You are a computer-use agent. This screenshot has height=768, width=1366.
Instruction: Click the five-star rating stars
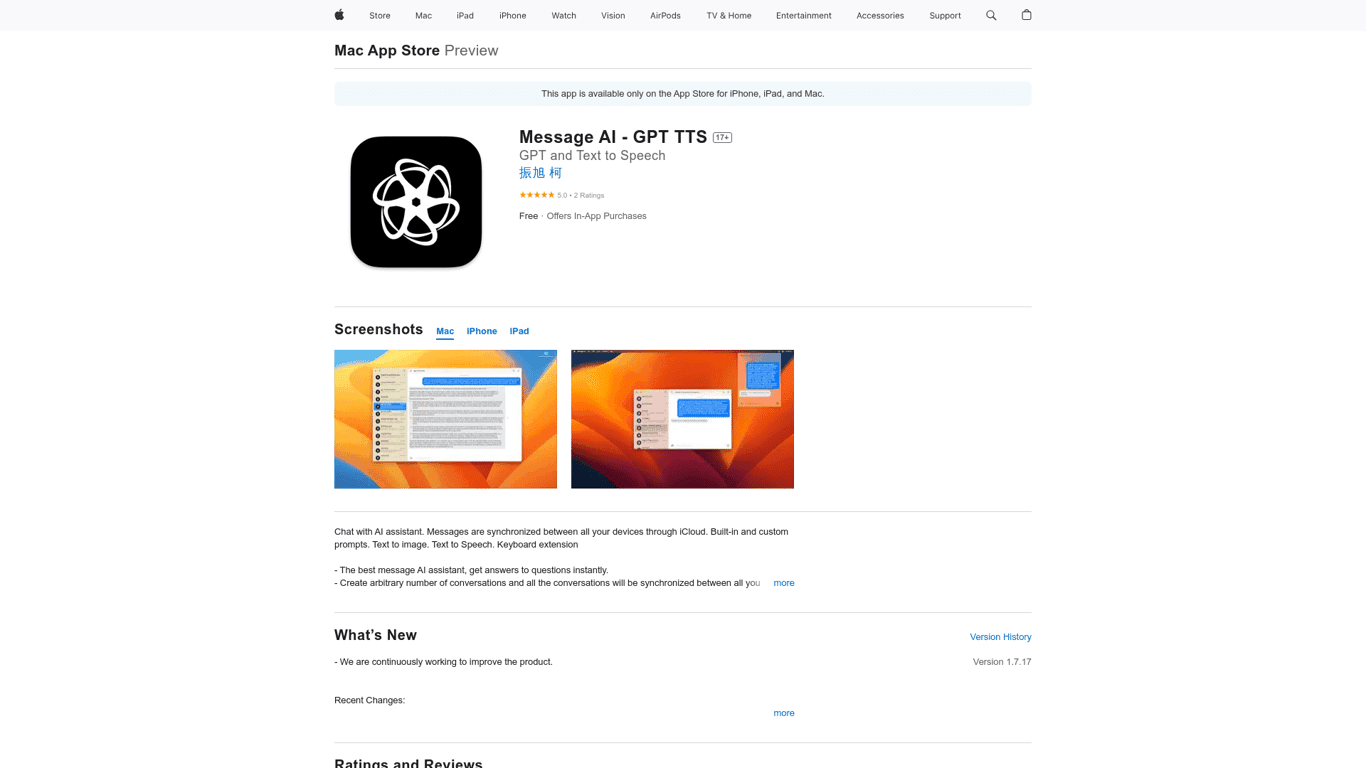pyautogui.click(x=536, y=195)
